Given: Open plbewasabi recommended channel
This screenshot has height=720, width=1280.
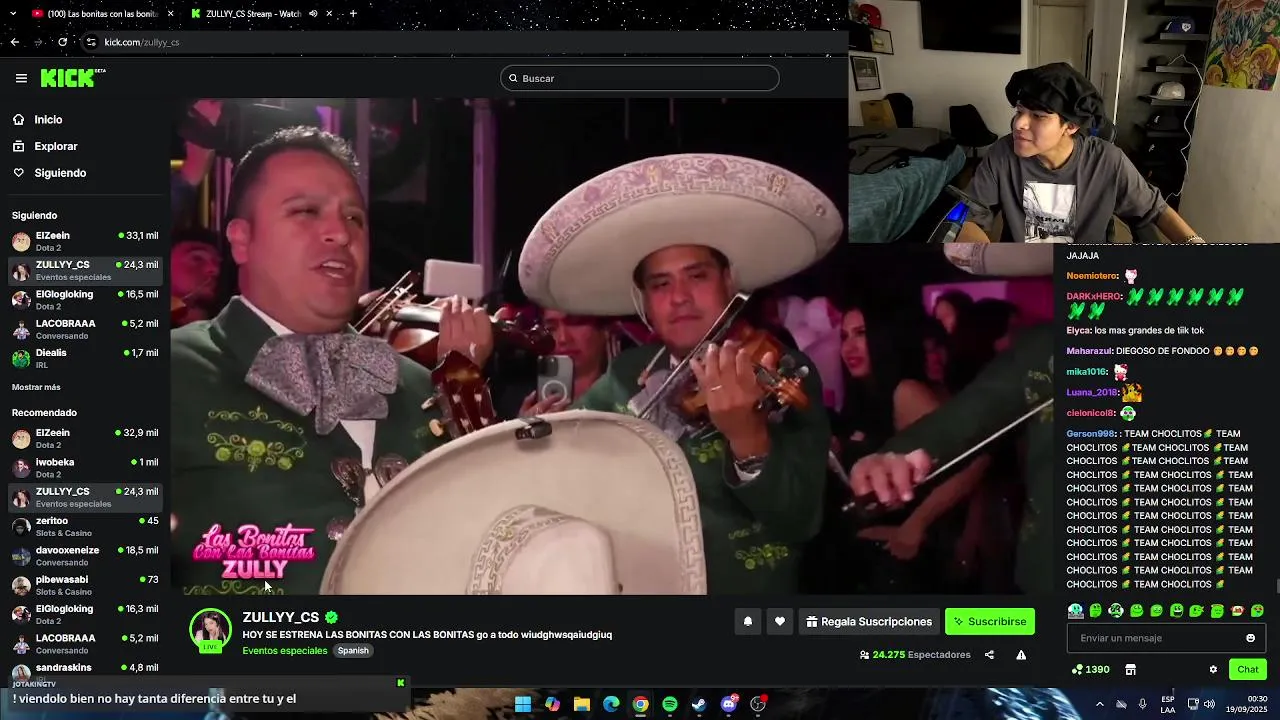Looking at the screenshot, I should pyautogui.click(x=85, y=584).
